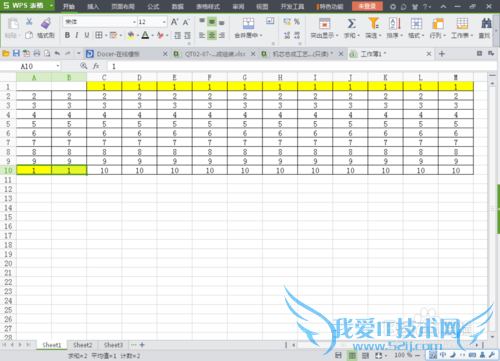Click the Merge and Center icon
500x361 pixels.
pyautogui.click(x=248, y=23)
